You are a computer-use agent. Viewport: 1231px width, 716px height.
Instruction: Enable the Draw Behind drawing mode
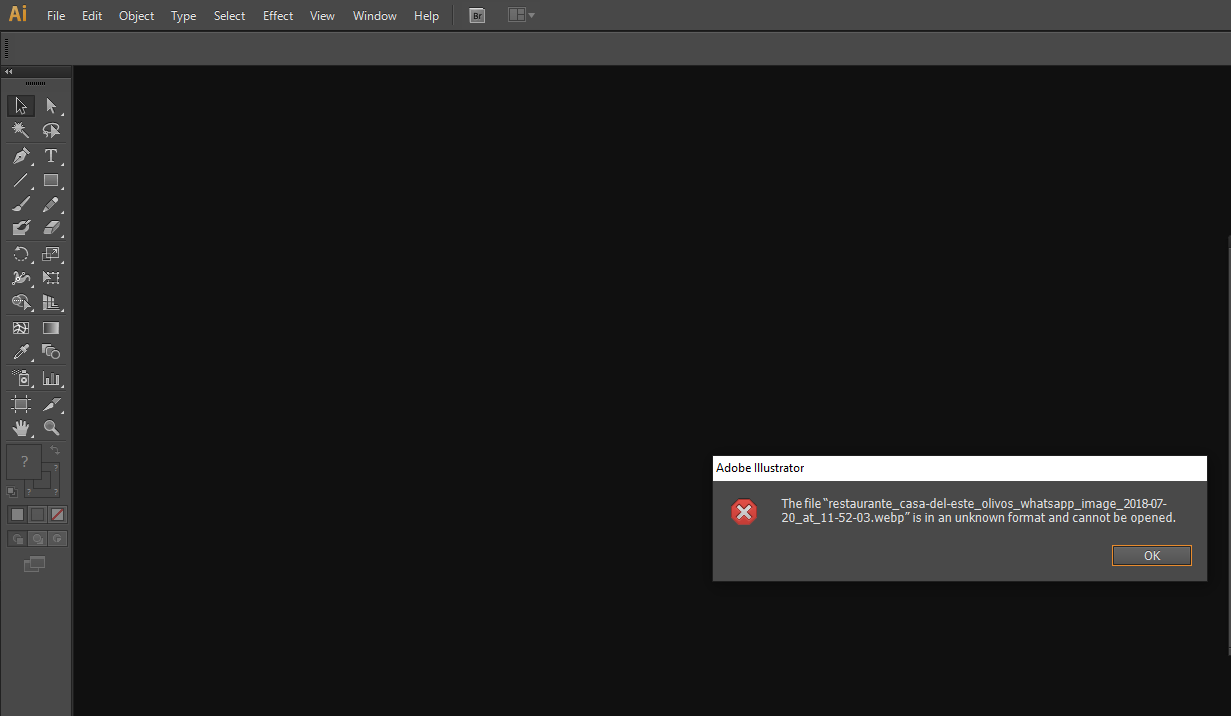click(x=36, y=538)
